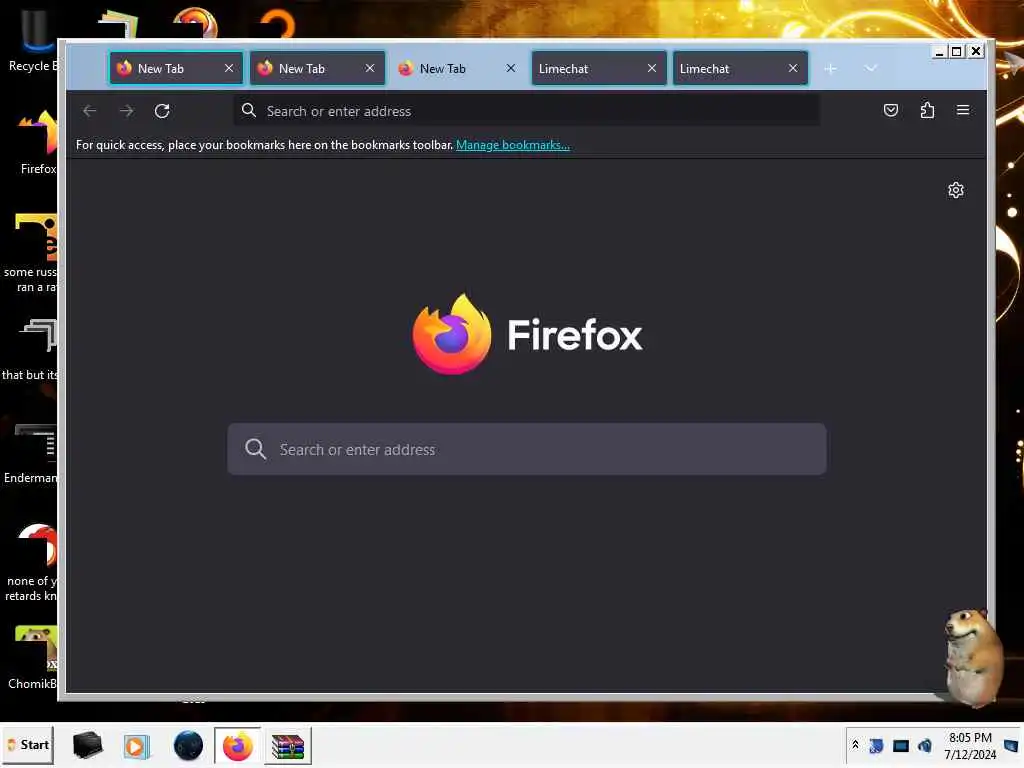Click the Back navigation arrow
1024x768 pixels.
coord(89,111)
